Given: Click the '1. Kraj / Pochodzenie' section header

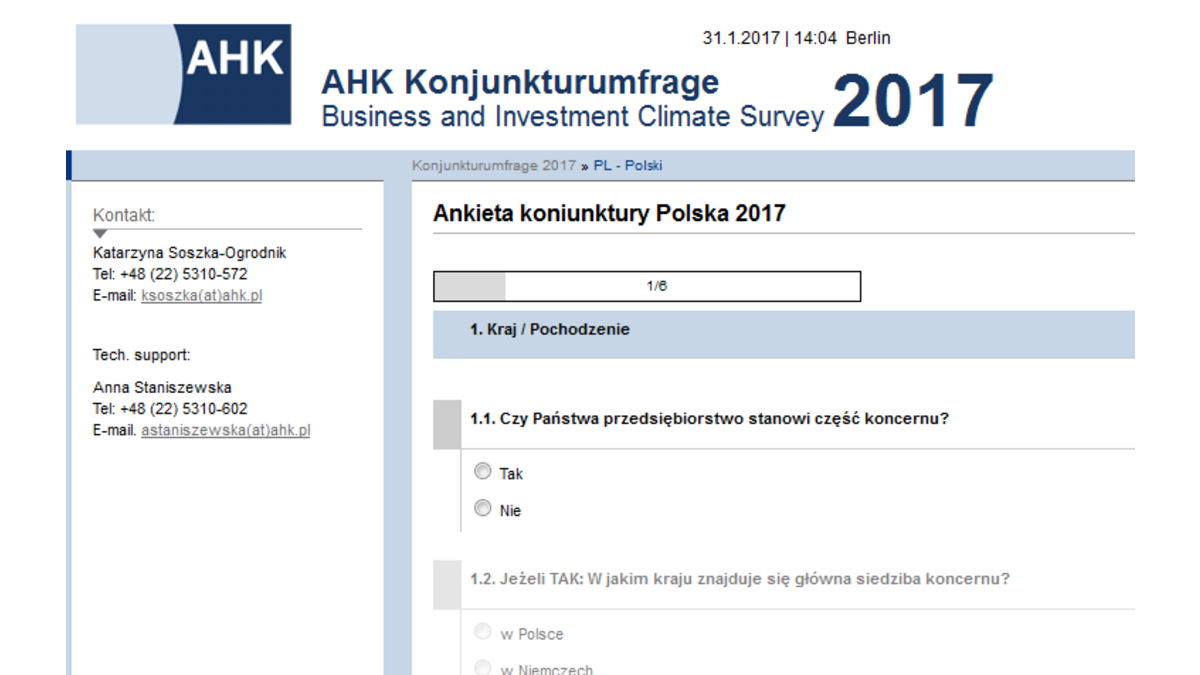Looking at the screenshot, I should (550, 330).
